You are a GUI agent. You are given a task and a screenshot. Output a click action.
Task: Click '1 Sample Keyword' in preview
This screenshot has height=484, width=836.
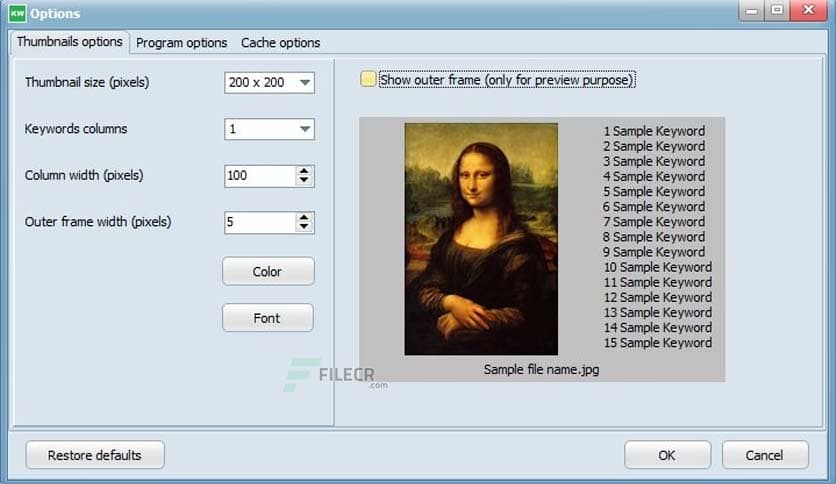coord(654,131)
